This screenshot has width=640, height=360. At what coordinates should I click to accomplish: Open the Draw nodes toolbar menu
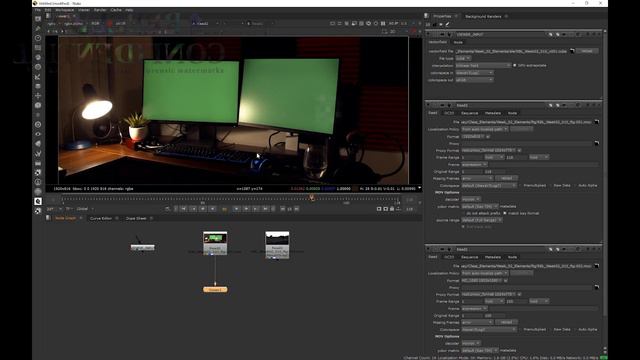38,29
